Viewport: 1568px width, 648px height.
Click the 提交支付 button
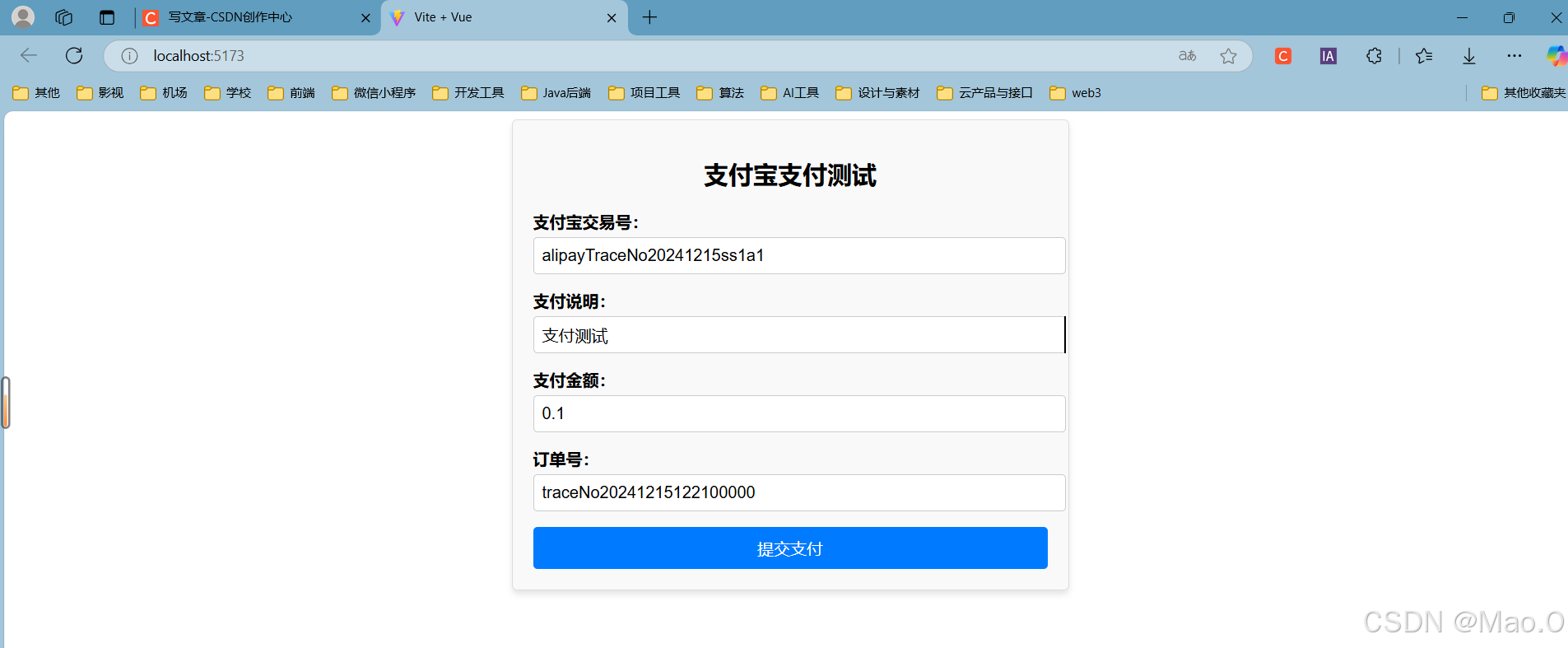(x=790, y=548)
